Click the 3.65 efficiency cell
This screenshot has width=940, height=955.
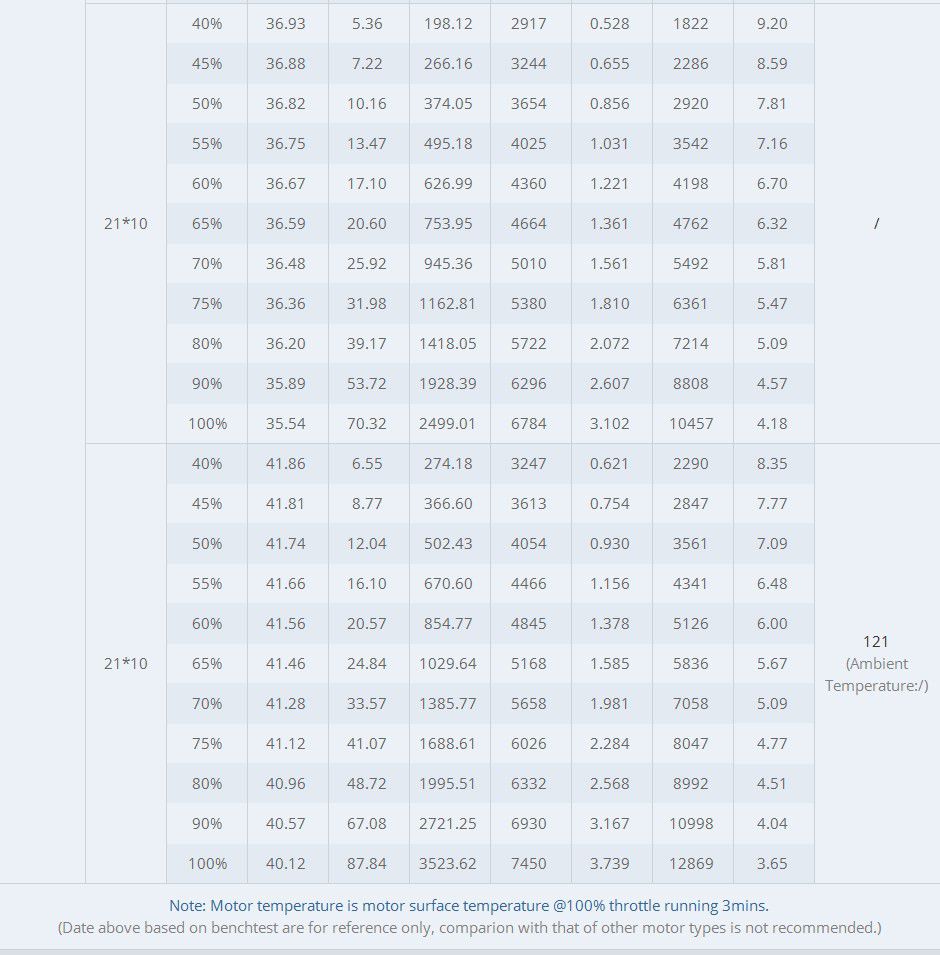(772, 864)
